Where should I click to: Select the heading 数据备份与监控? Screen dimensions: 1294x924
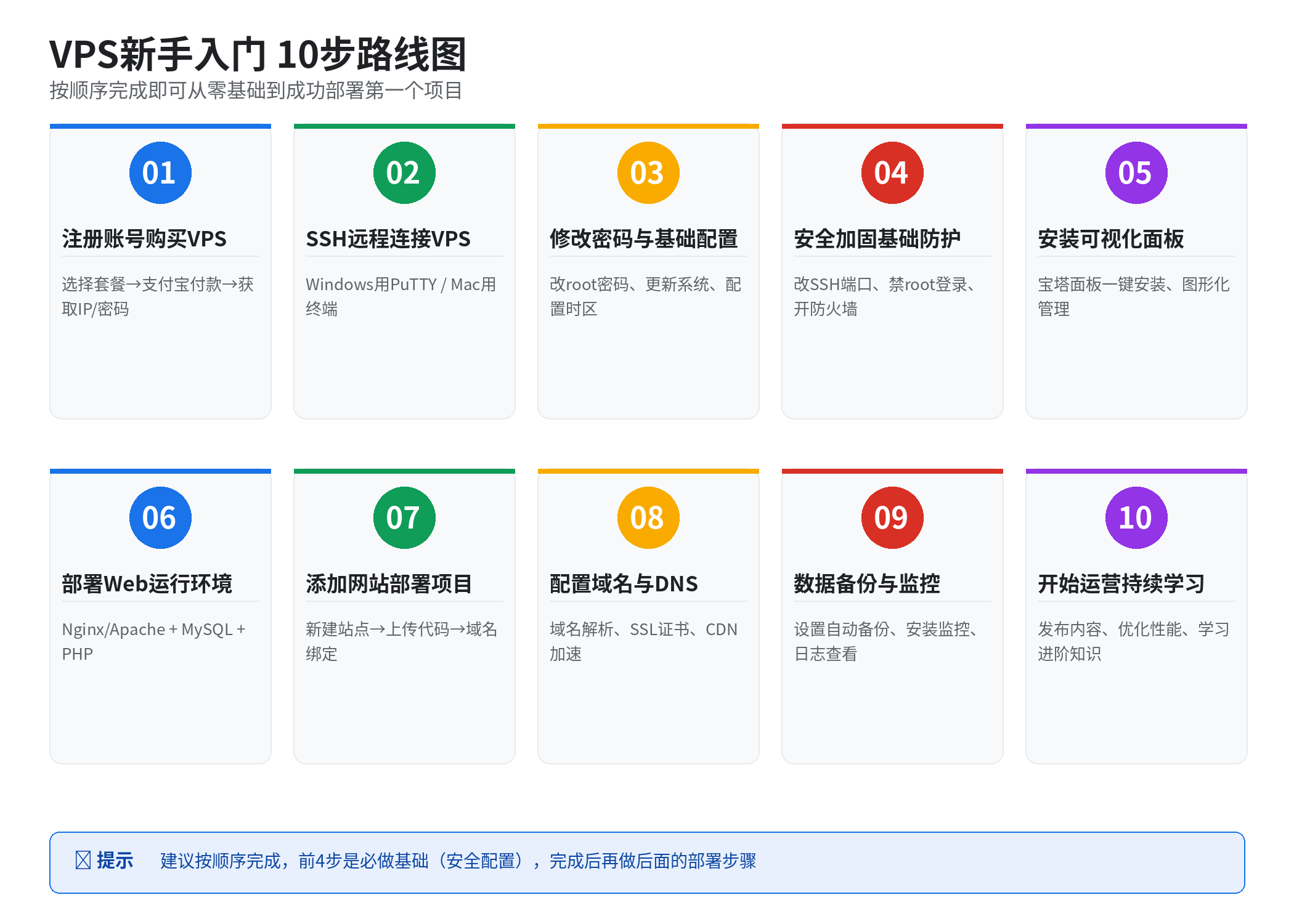(867, 583)
